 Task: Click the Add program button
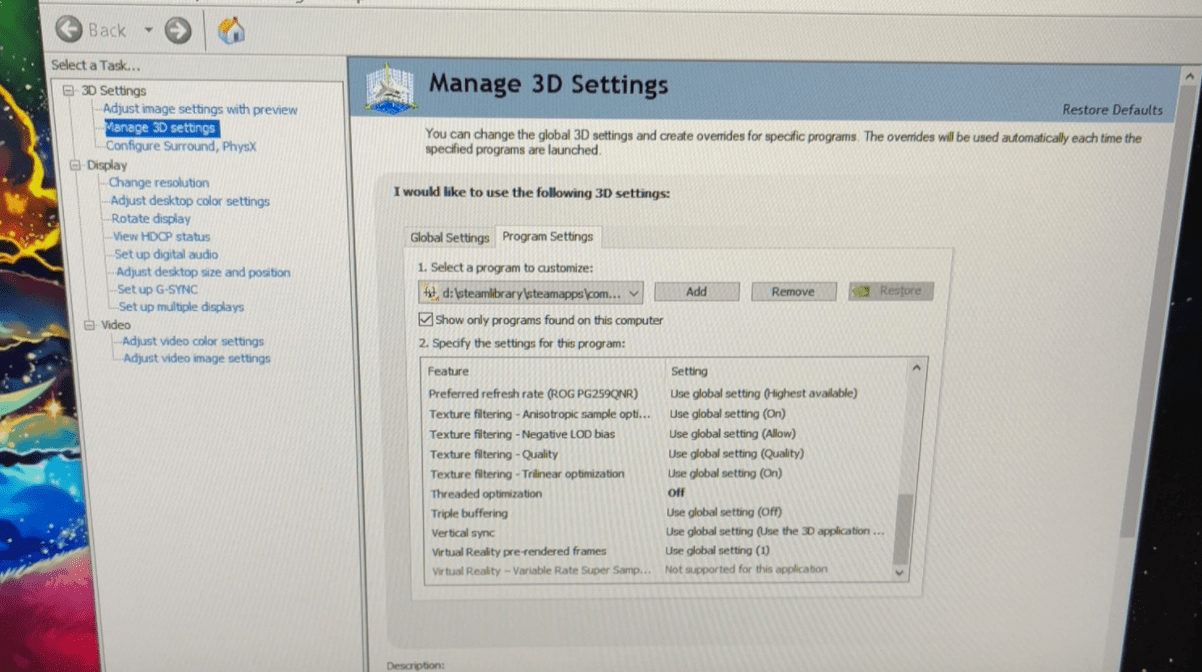coord(696,292)
